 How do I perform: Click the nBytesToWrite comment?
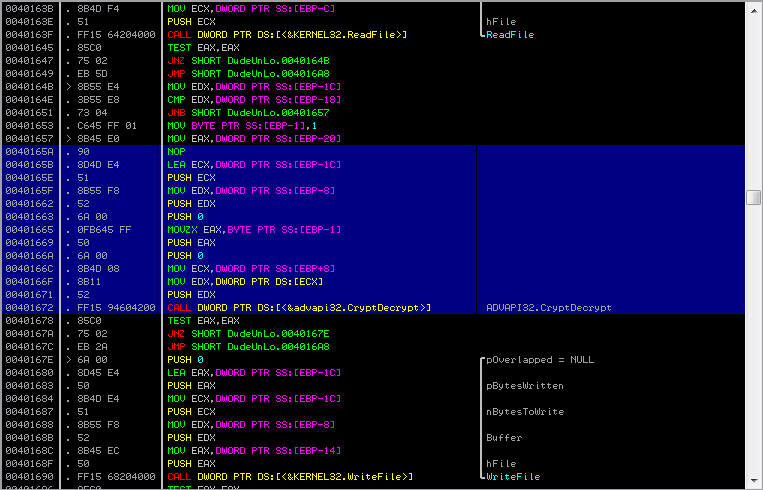point(525,412)
